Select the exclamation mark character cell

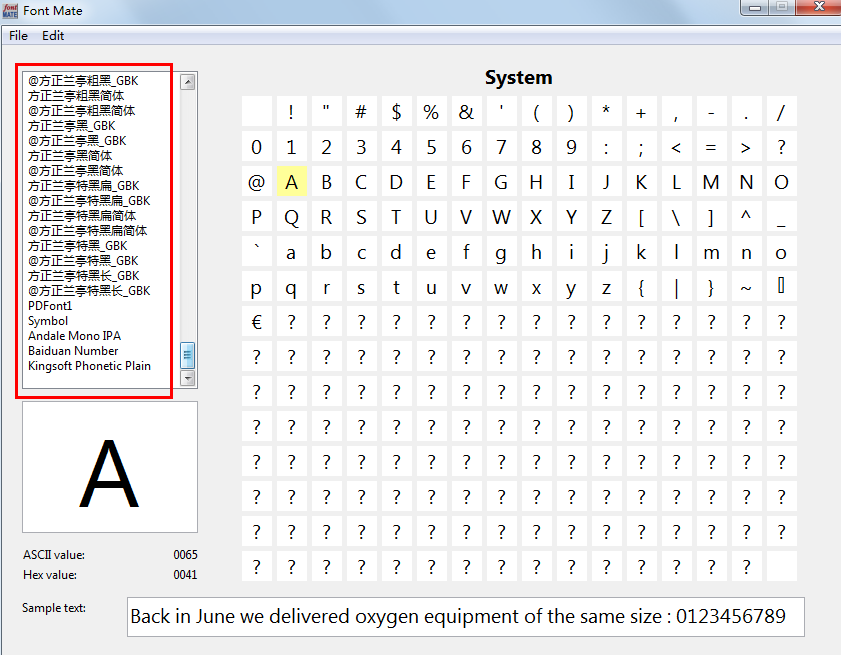pos(291,112)
